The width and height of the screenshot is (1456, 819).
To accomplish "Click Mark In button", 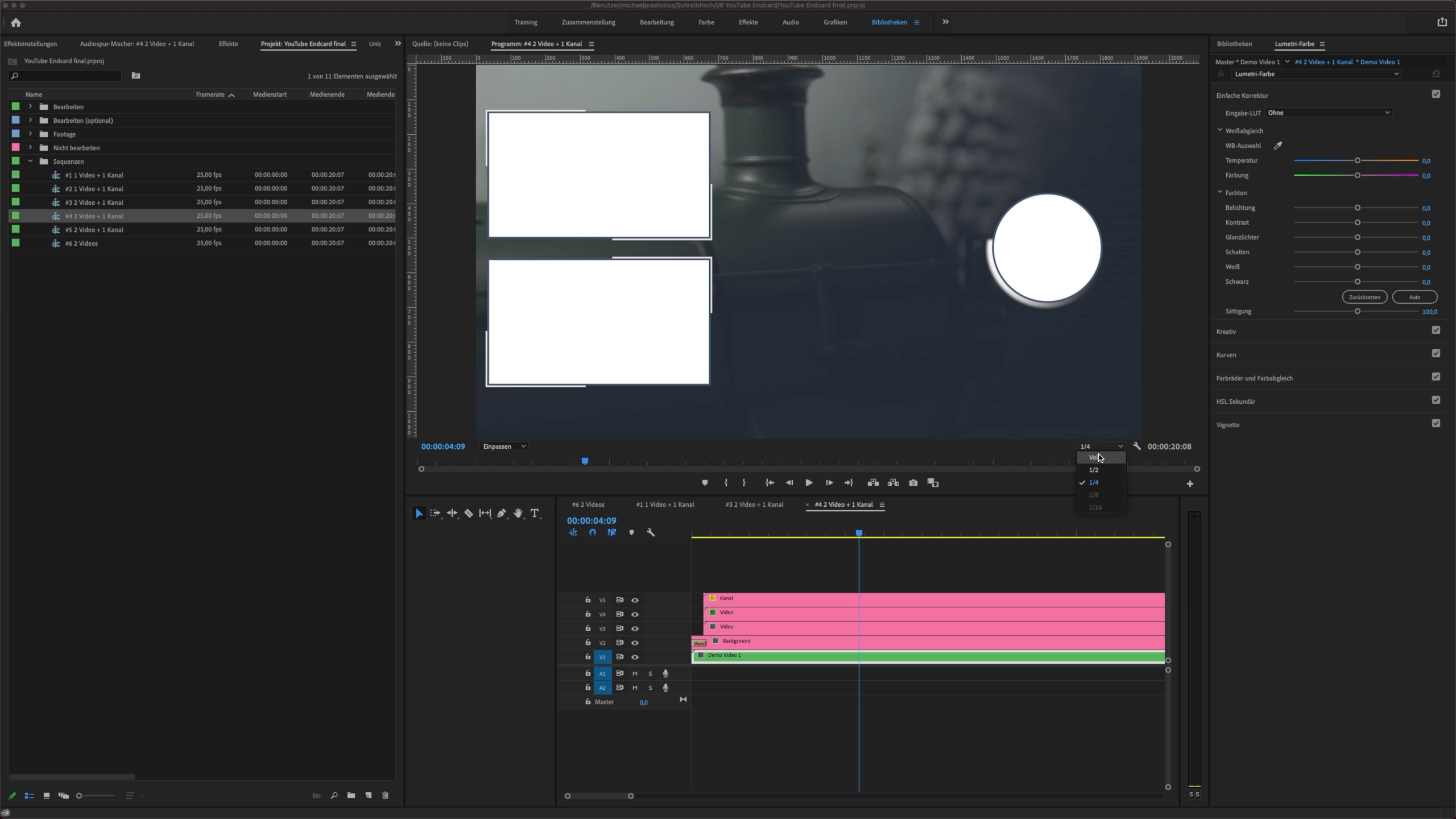I will pos(726,483).
